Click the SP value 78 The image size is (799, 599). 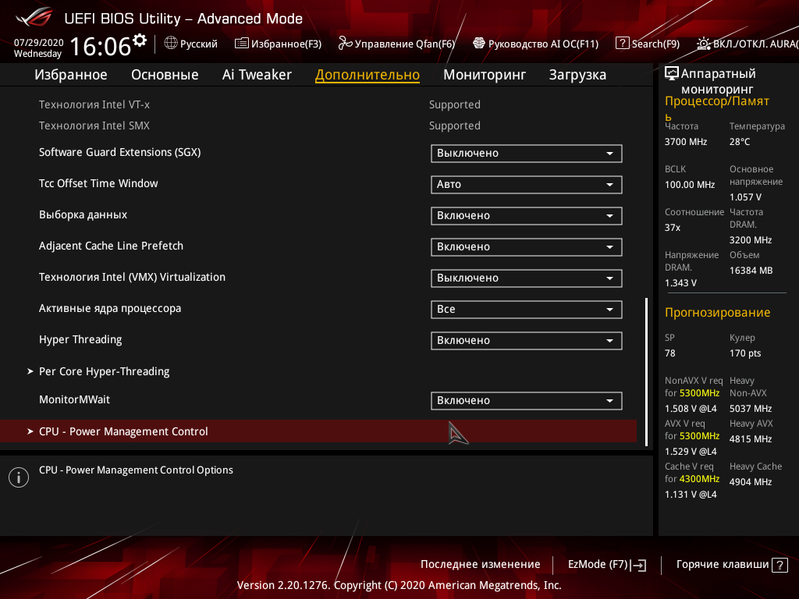point(670,353)
